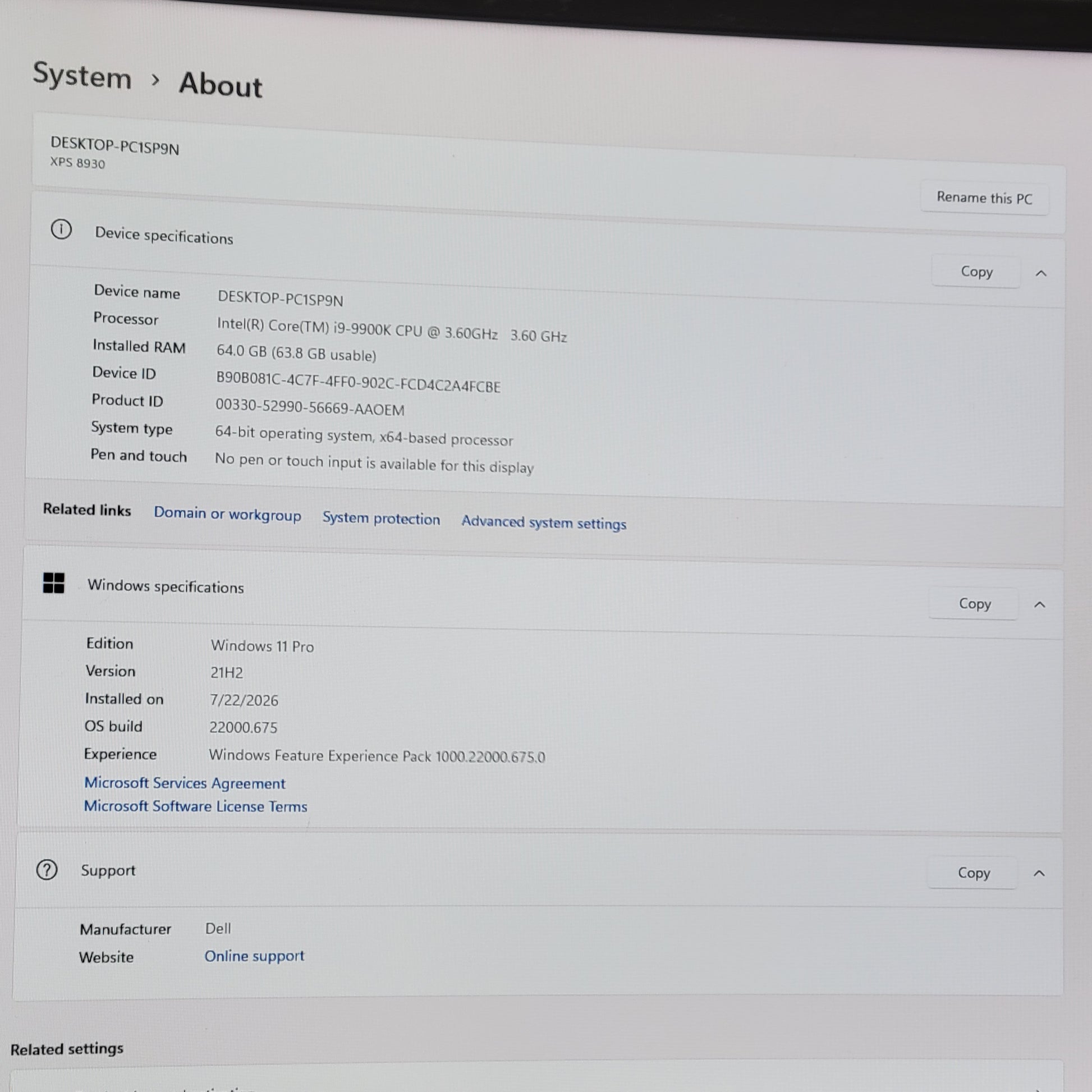Open Domain or workgroup link

pos(227,515)
